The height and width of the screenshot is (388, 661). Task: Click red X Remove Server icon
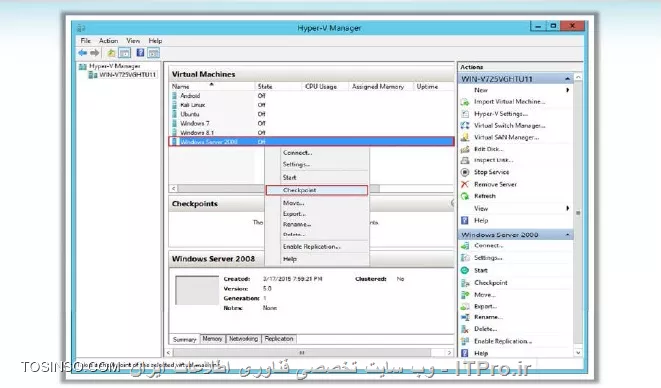click(x=465, y=184)
